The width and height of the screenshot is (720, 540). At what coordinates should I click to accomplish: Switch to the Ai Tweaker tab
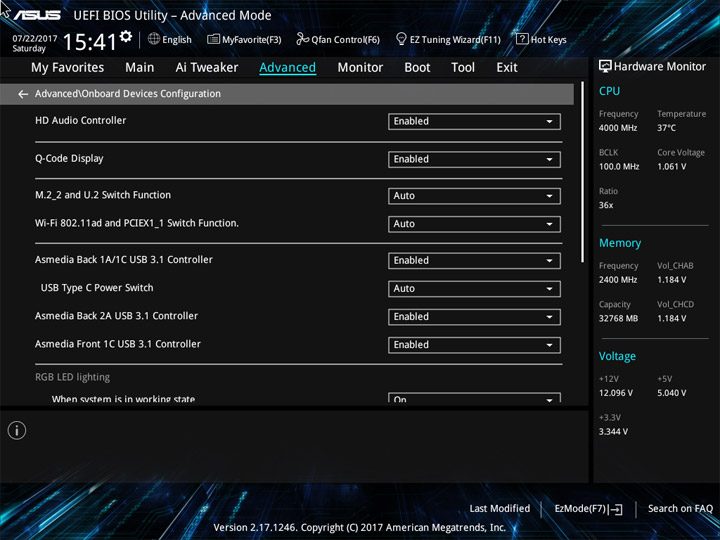point(207,68)
